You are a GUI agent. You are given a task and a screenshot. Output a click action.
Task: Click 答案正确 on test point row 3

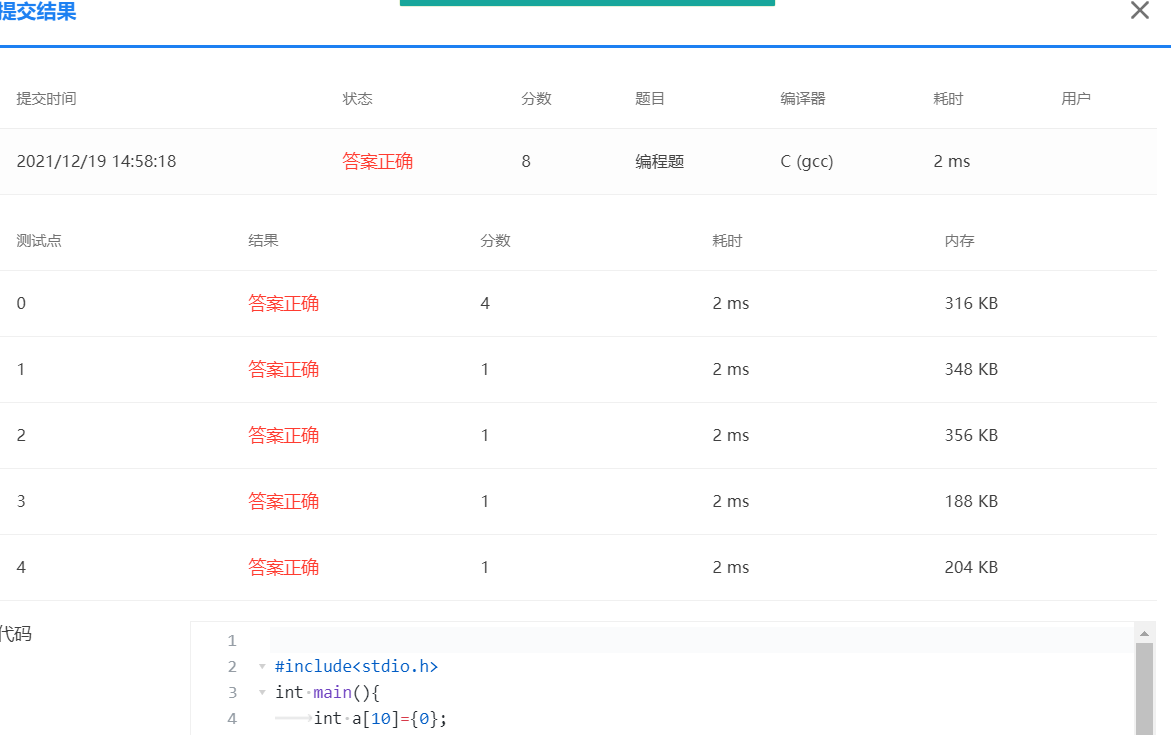(x=283, y=501)
